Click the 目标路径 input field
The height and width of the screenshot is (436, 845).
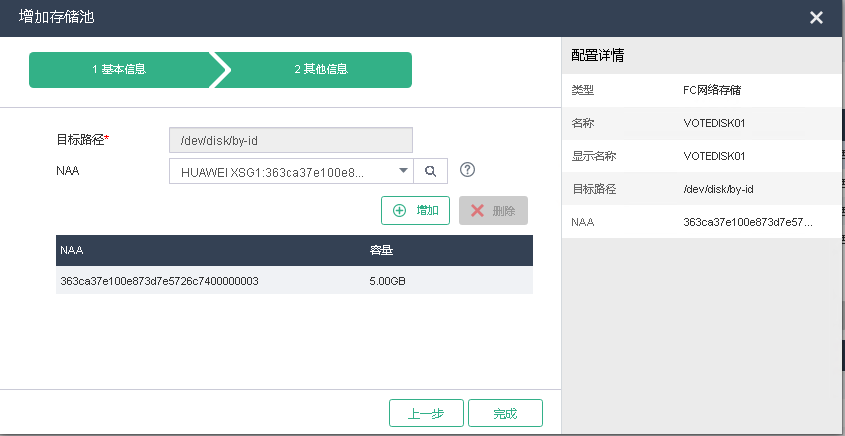click(291, 140)
